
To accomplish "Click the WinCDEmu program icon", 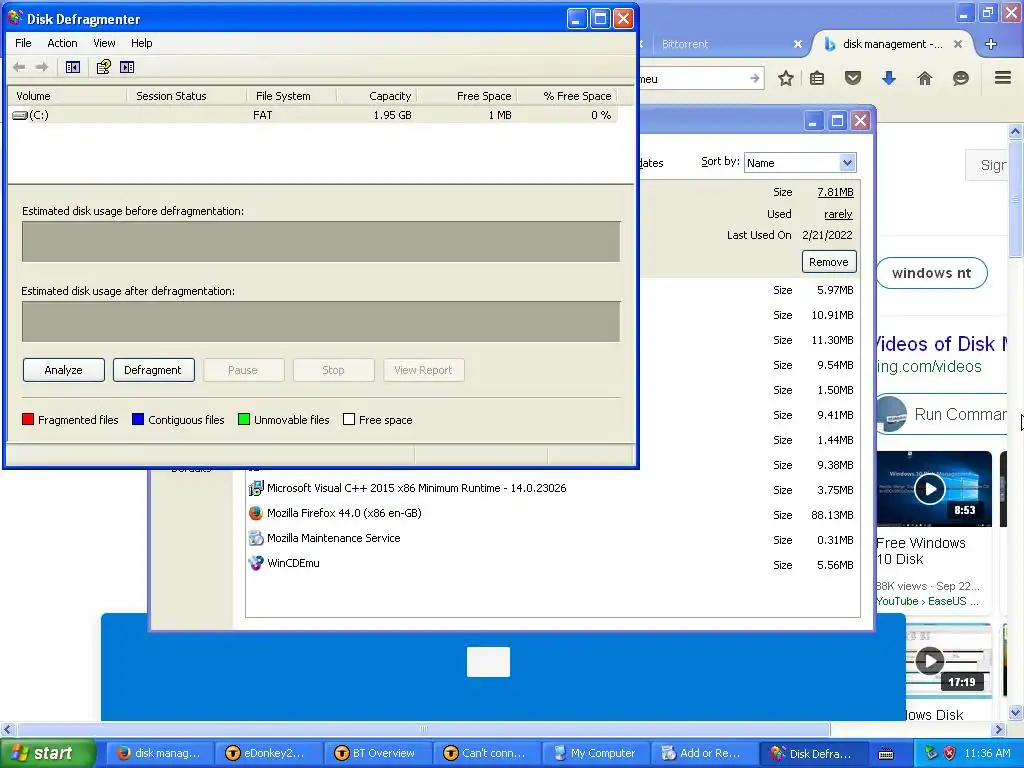I will [x=255, y=563].
